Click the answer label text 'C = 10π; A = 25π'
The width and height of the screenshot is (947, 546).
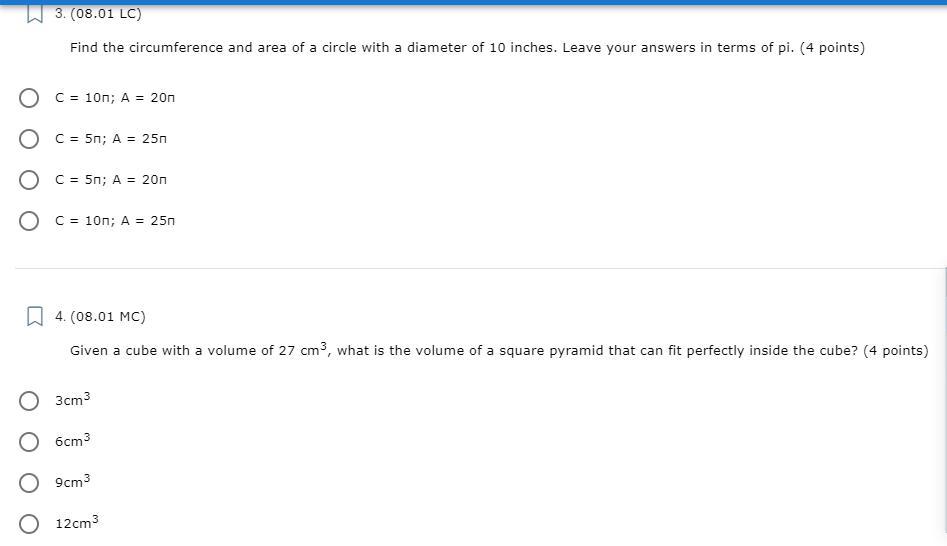tap(115, 221)
